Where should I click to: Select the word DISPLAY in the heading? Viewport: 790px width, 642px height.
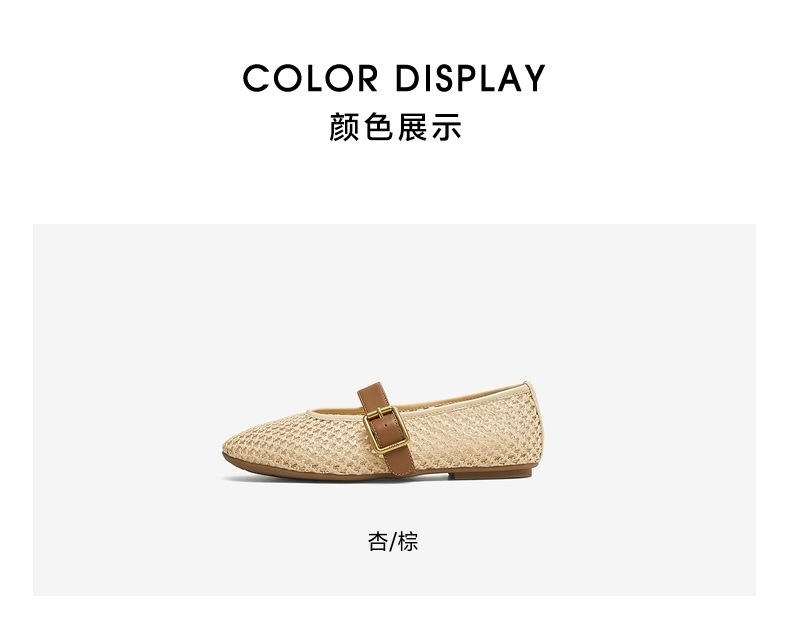pos(470,78)
